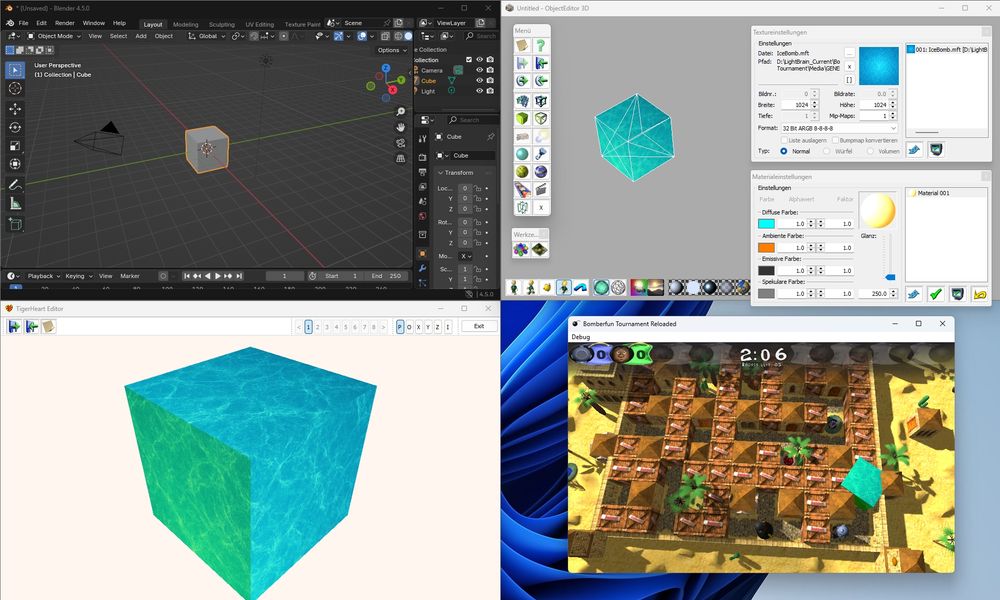Screen dimensions: 1000x600
Task: Click the yellow undo arrow in Materialeinstellungen
Action: pos(980,294)
